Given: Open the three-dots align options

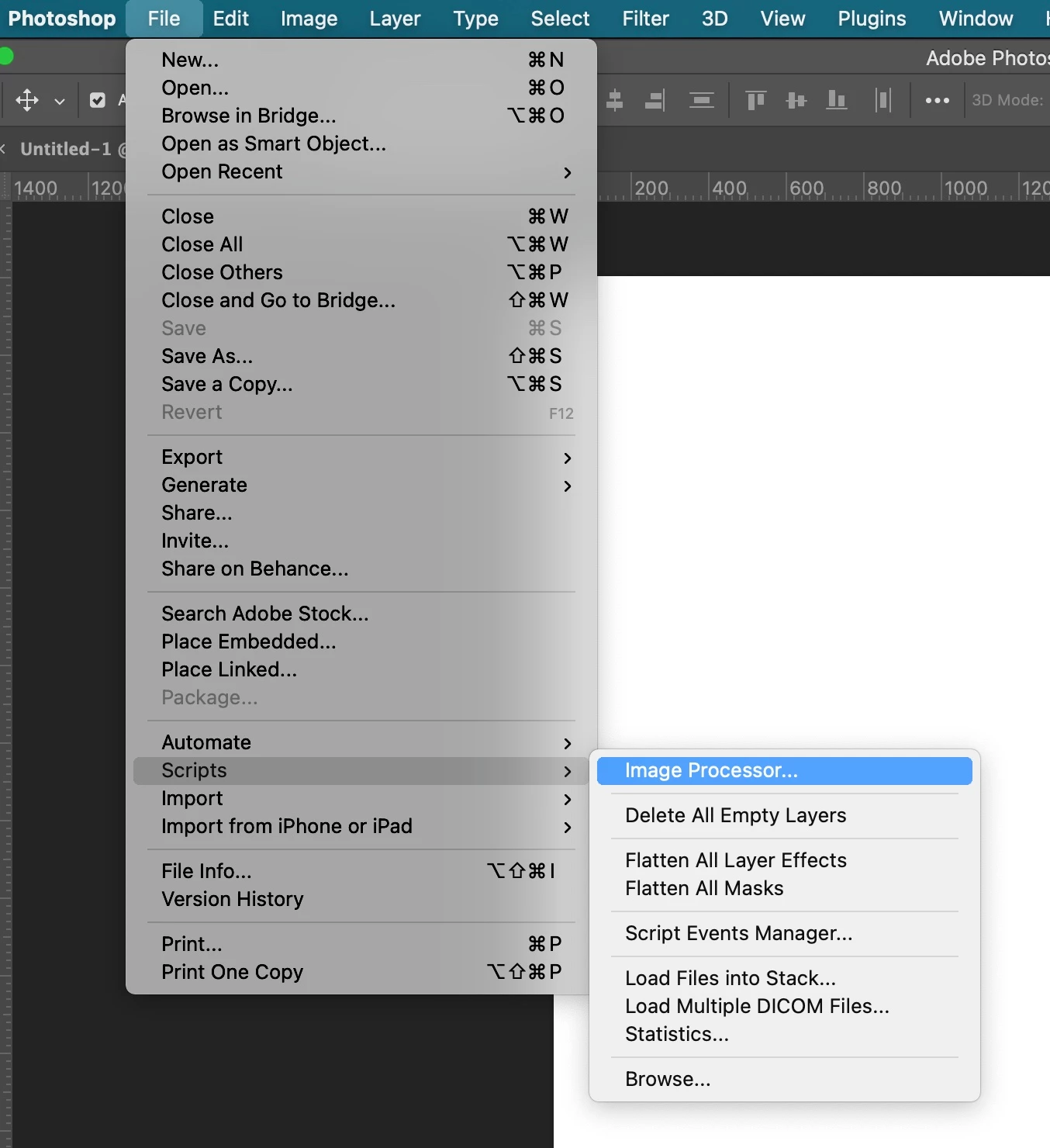Looking at the screenshot, I should coord(938,100).
